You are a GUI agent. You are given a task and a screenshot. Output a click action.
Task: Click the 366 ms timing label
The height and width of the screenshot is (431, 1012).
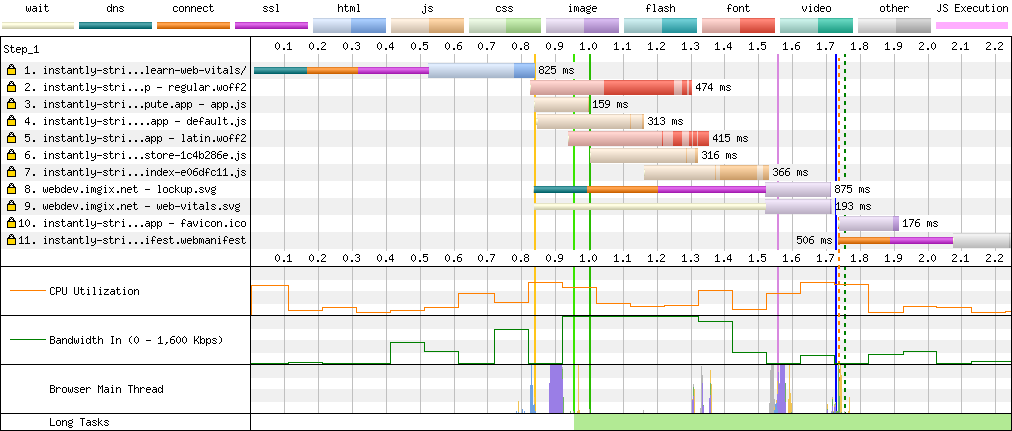791,172
